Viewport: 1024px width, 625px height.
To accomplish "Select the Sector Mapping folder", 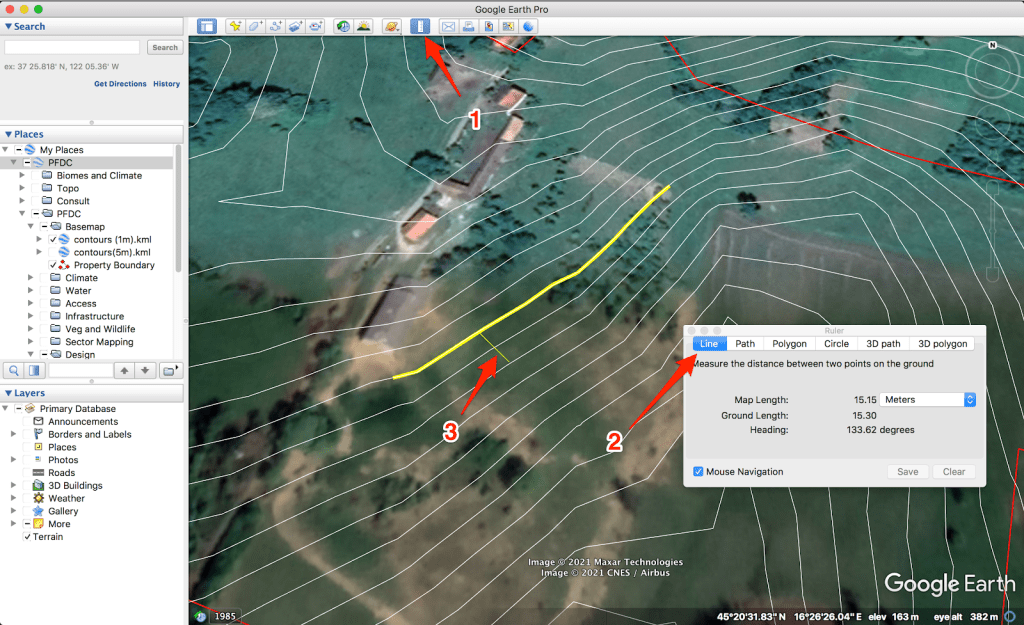I will coord(99,342).
